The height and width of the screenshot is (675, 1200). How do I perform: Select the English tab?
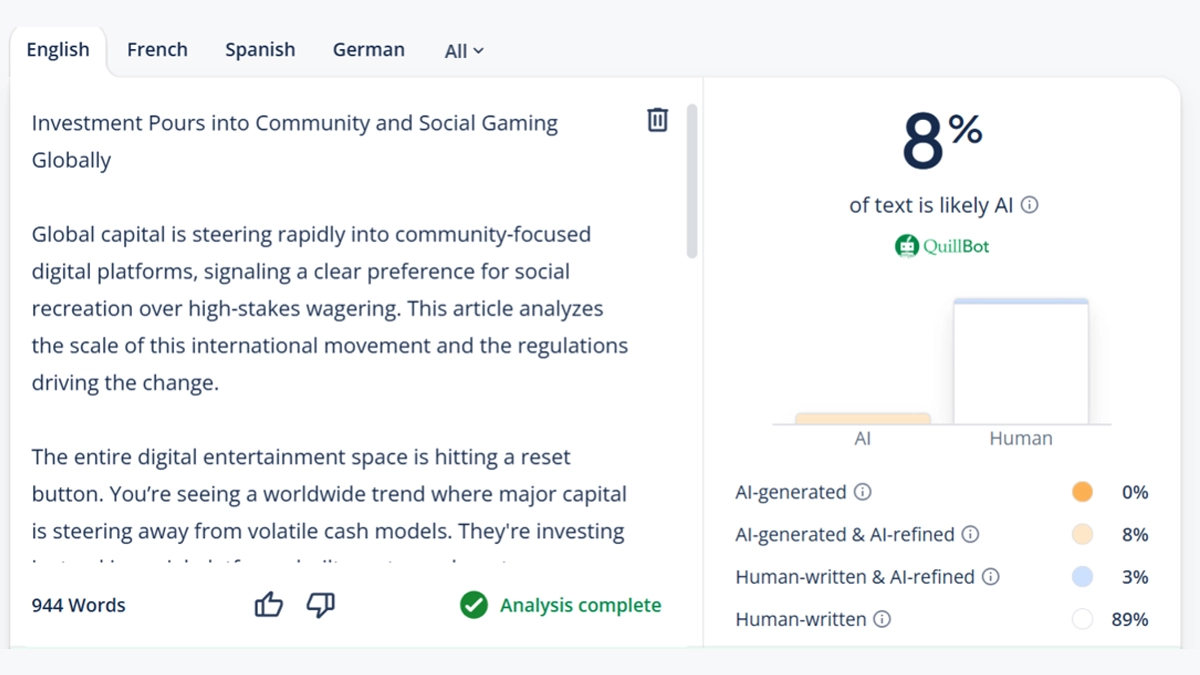[58, 50]
